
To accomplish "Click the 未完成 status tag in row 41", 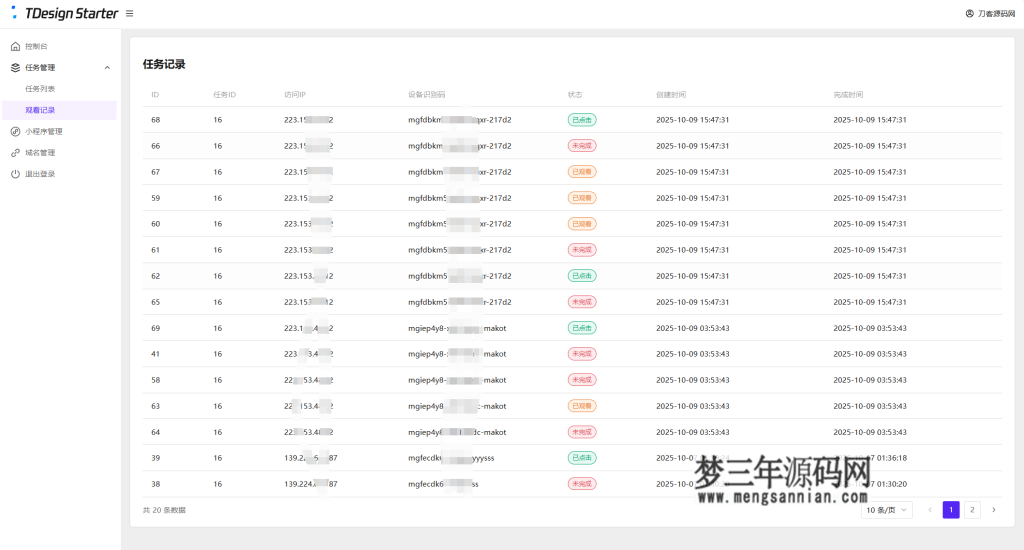I will click(582, 354).
